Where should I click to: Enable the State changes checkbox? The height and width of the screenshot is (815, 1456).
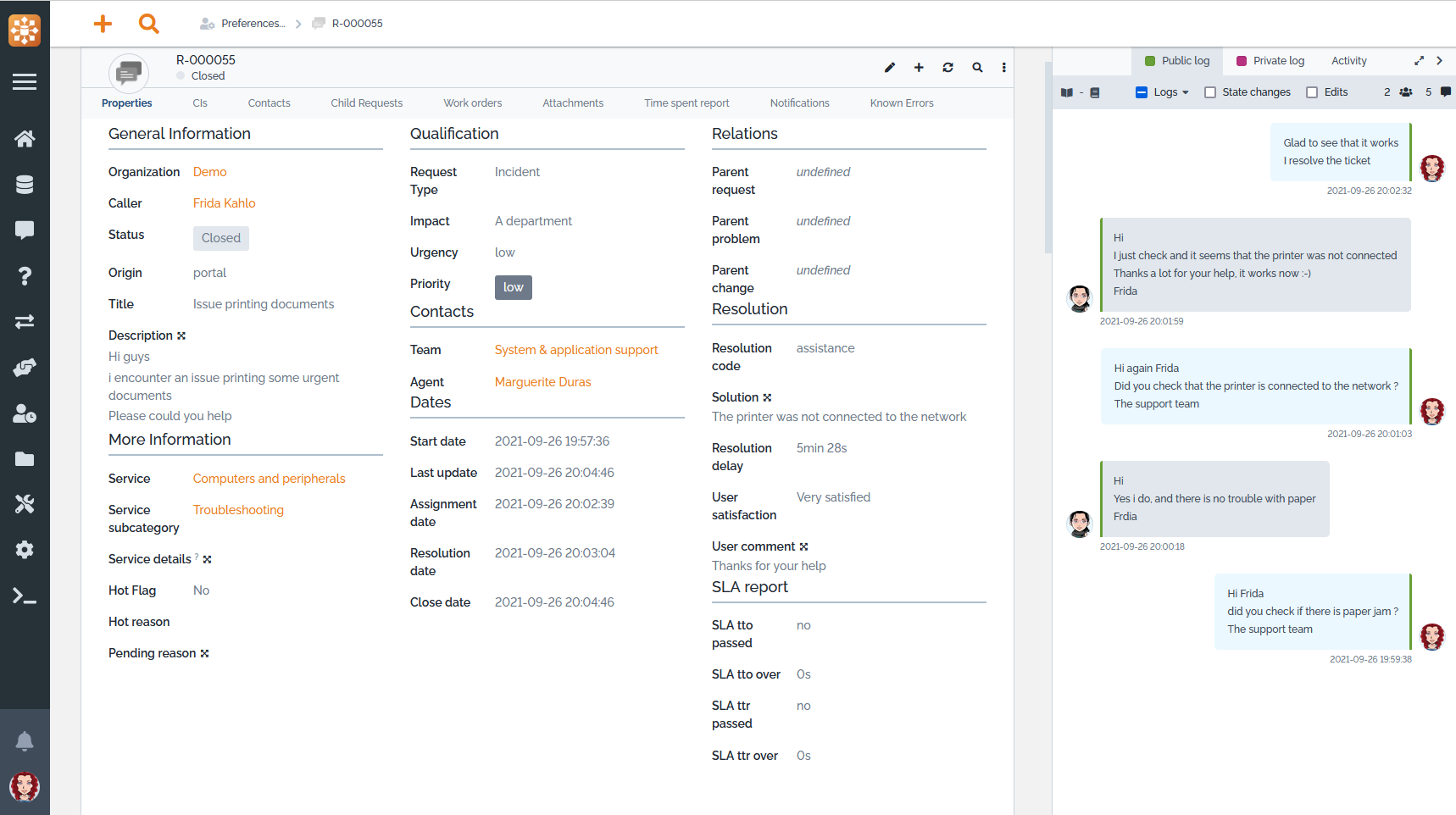(x=1210, y=92)
